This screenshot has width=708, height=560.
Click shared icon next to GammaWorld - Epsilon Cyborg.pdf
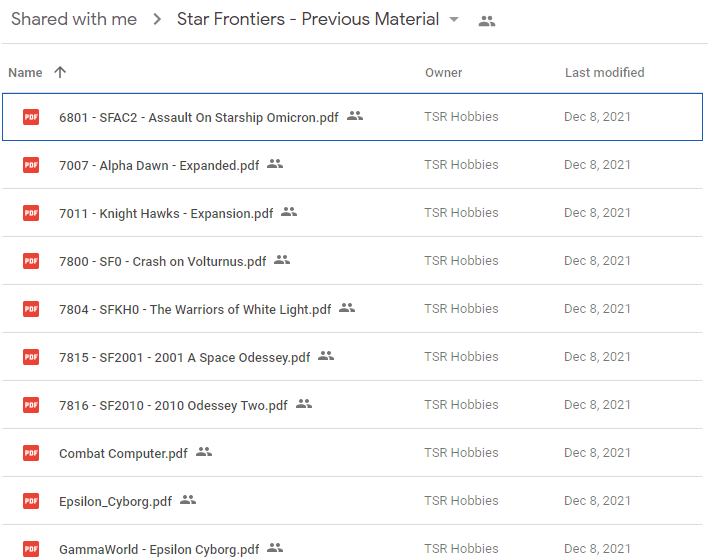275,548
